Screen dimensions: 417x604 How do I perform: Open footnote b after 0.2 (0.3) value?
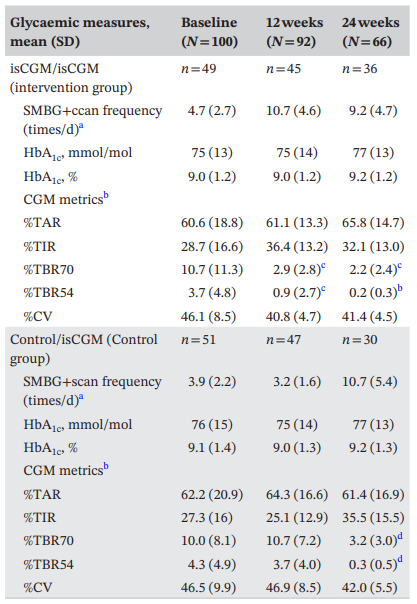tap(400, 288)
